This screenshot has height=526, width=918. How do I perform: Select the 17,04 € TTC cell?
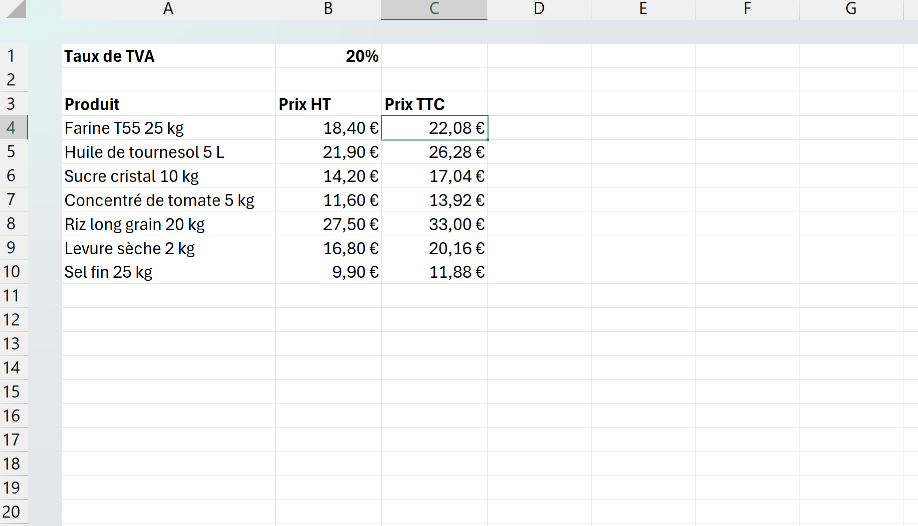pyautogui.click(x=434, y=176)
